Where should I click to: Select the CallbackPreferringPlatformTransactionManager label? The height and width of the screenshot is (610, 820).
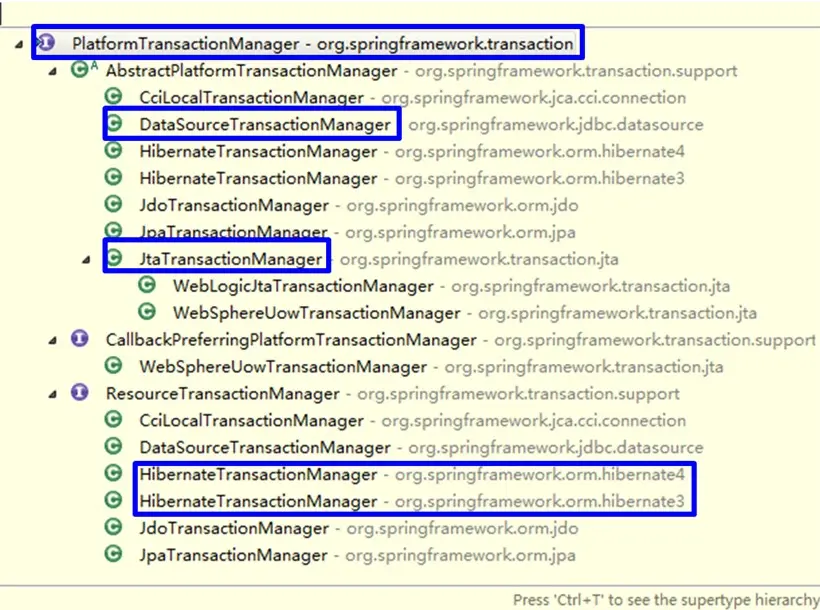[291, 340]
